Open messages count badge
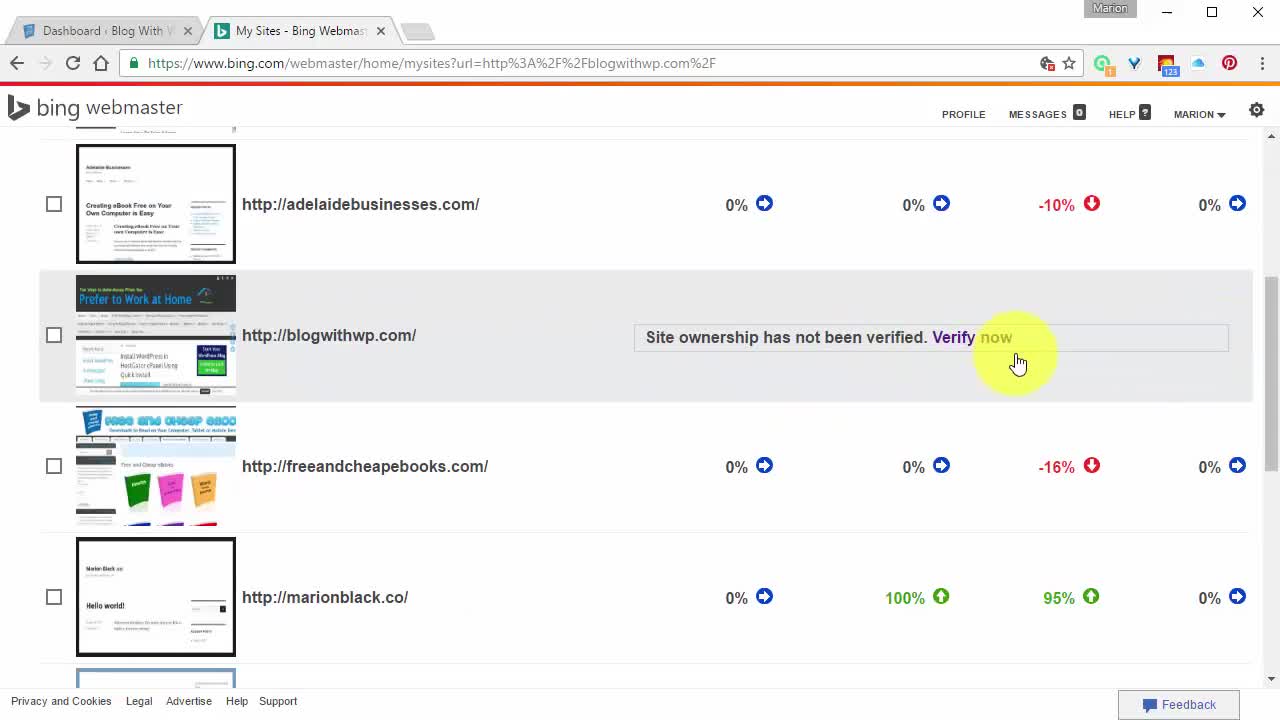Screen dimensions: 1280x720 coord(1079,113)
